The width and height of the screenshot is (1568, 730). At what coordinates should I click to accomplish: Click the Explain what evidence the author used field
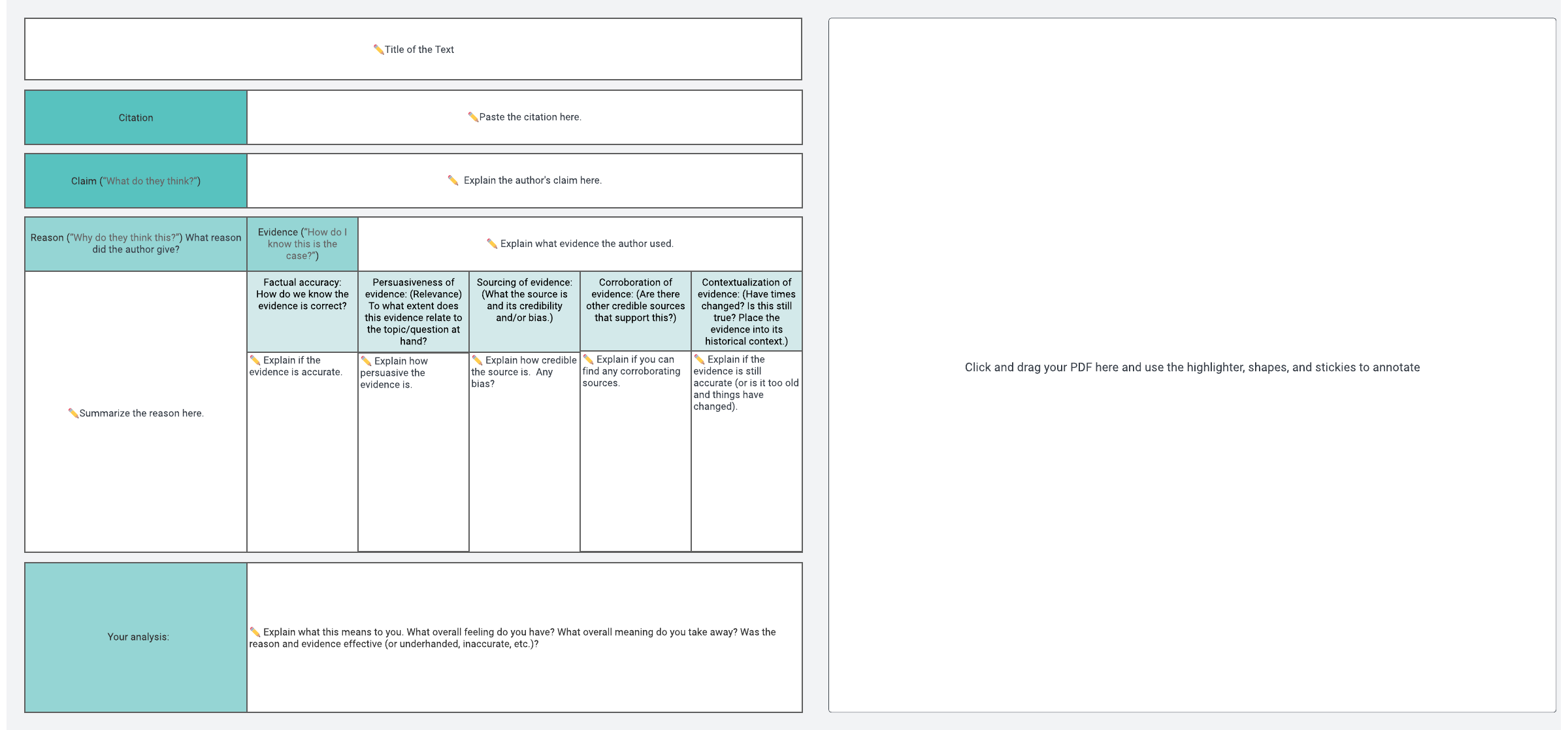click(x=586, y=244)
